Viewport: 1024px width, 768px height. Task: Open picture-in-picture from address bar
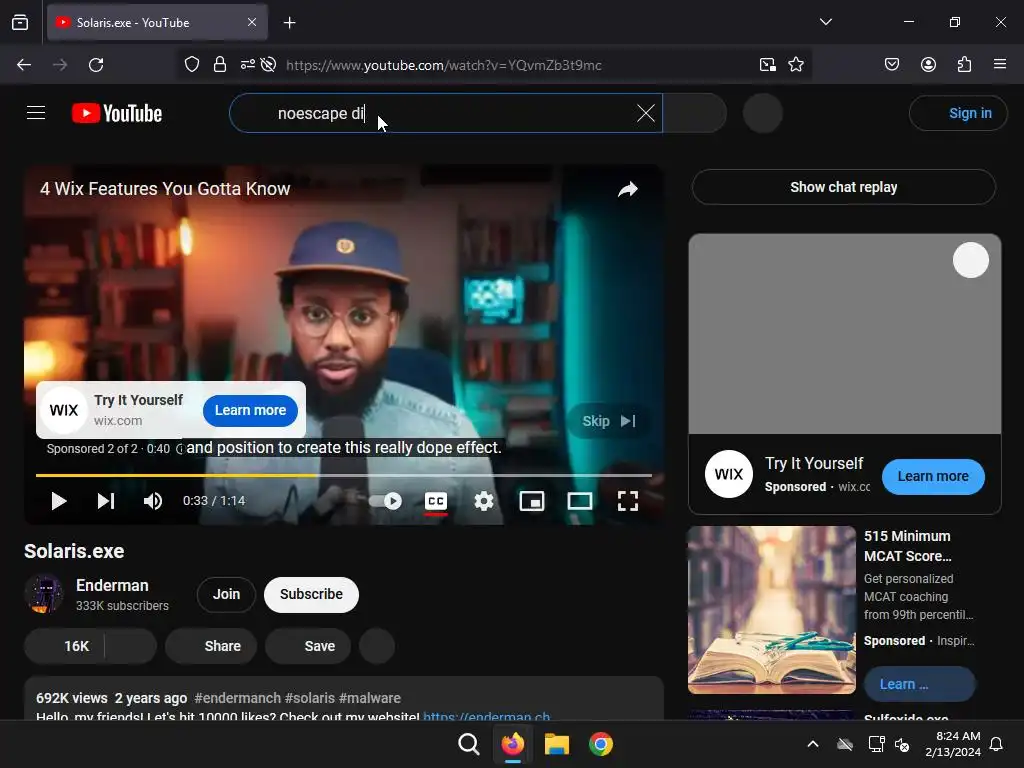(767, 65)
